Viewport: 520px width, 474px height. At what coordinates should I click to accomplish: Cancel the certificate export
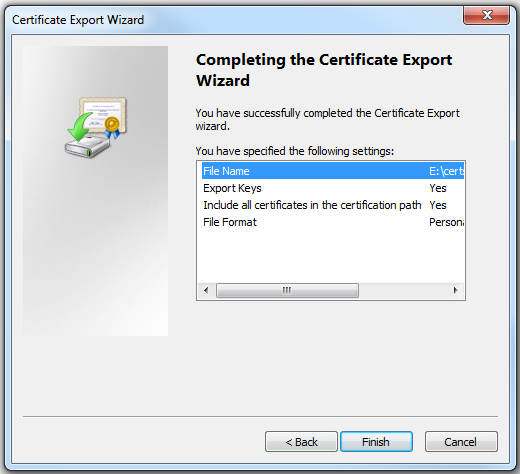(461, 442)
